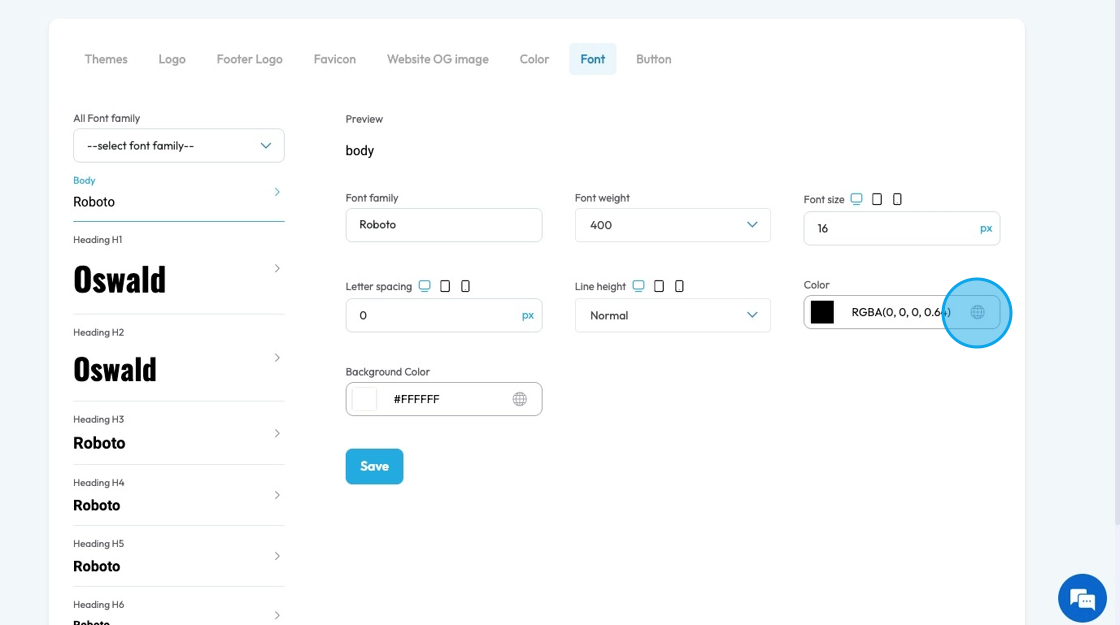This screenshot has width=1120, height=625.
Task: Go to Website OG image tab
Action: click(x=438, y=59)
